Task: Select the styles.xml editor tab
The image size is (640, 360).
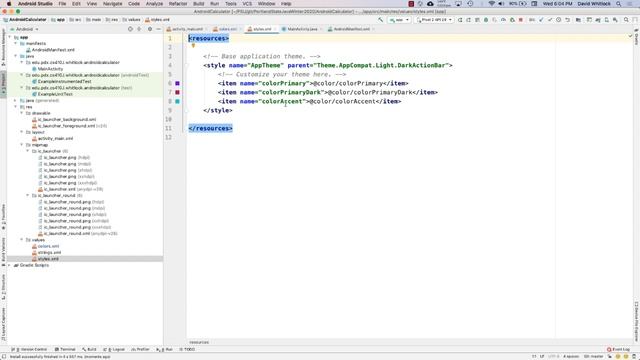Action: [261, 29]
